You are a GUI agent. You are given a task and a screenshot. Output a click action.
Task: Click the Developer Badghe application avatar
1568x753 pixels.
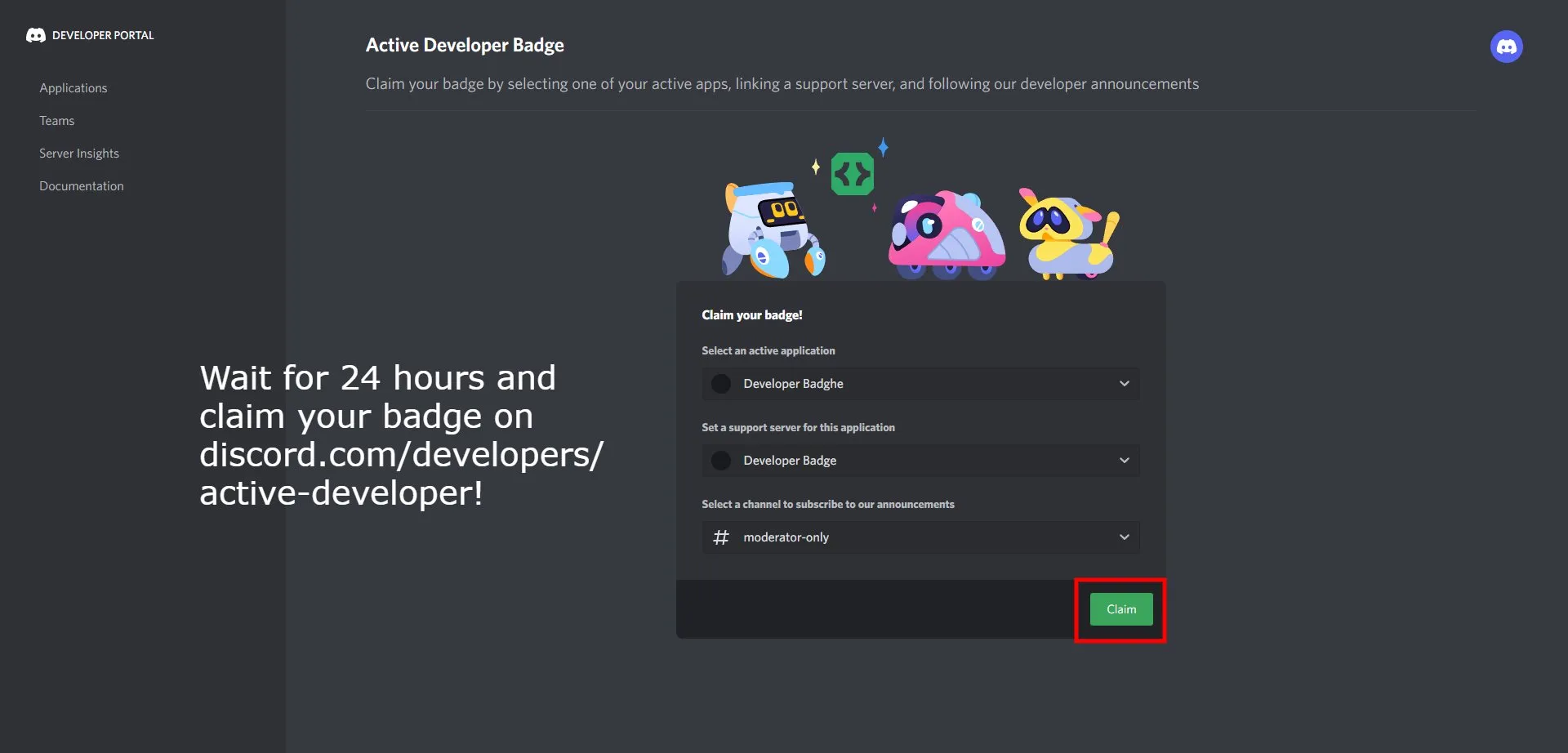721,384
